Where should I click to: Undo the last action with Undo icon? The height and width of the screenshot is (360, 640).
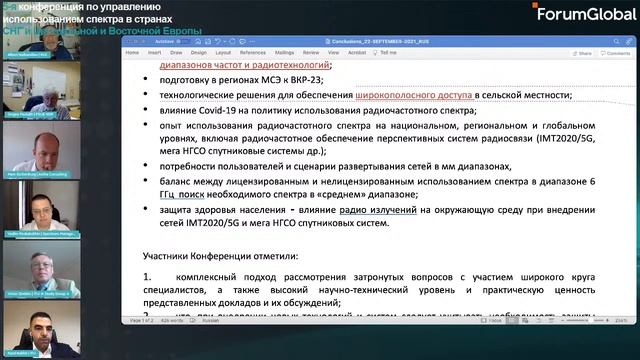tap(218, 42)
